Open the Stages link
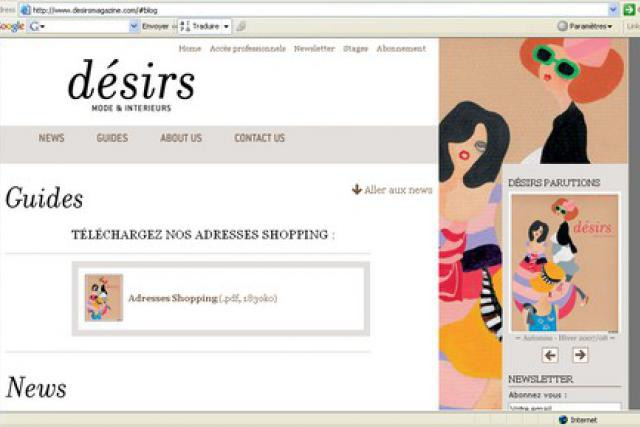 pyautogui.click(x=356, y=49)
